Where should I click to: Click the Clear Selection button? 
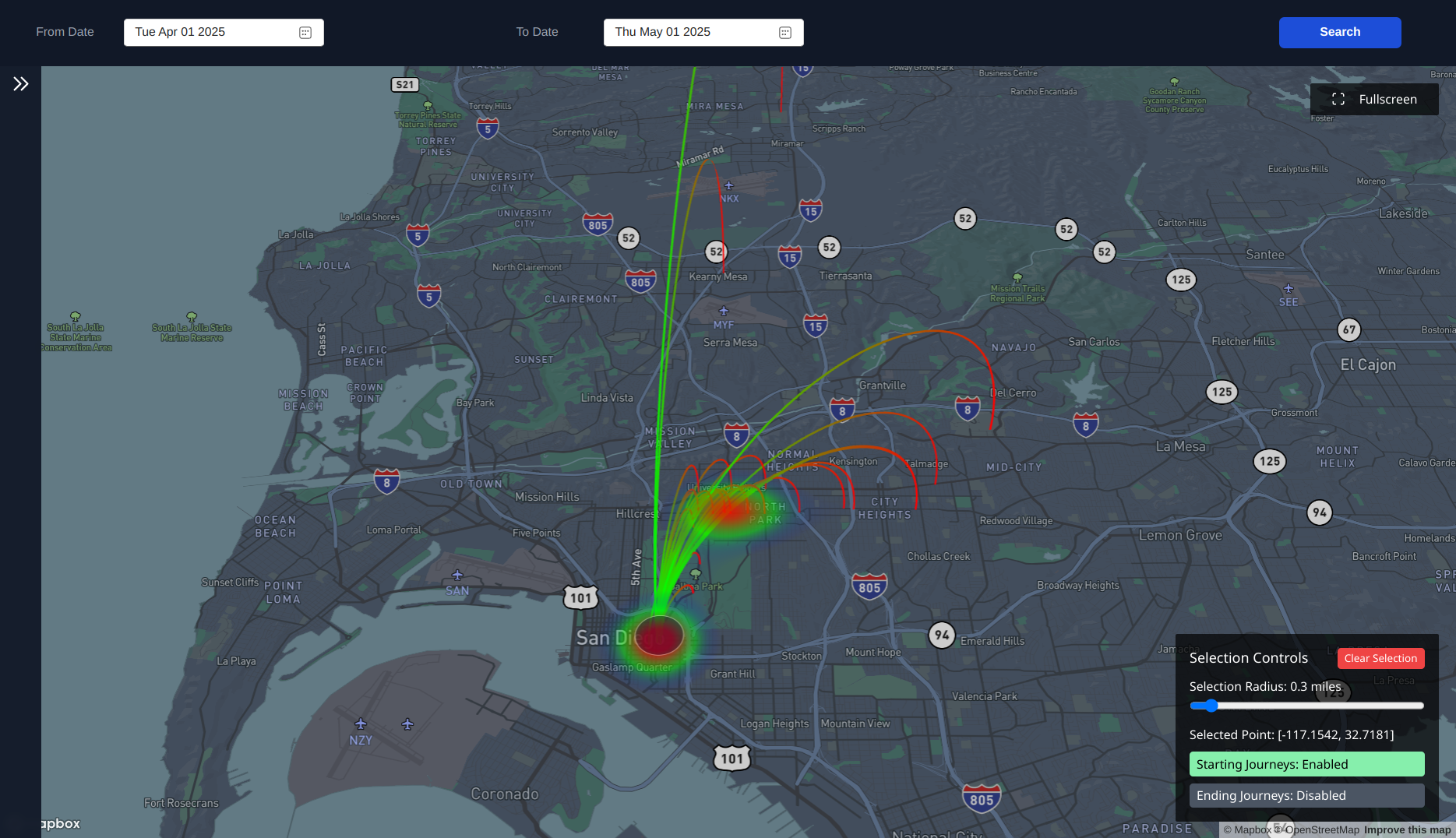tap(1380, 659)
